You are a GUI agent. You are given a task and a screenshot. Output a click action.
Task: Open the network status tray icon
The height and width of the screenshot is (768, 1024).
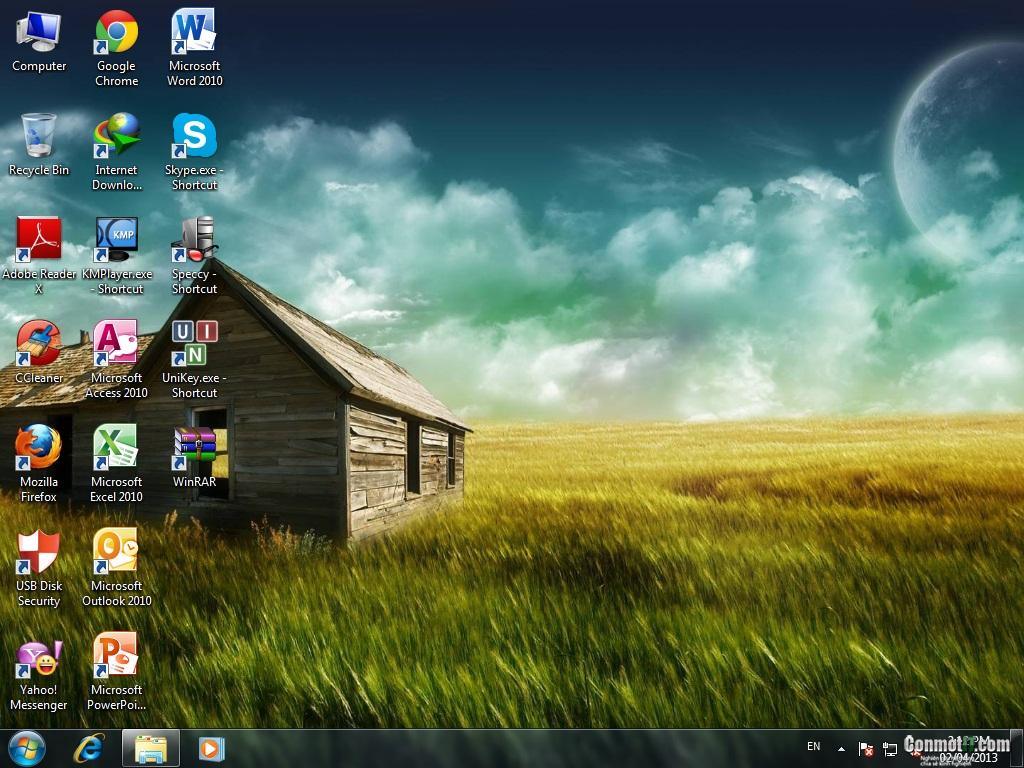889,749
